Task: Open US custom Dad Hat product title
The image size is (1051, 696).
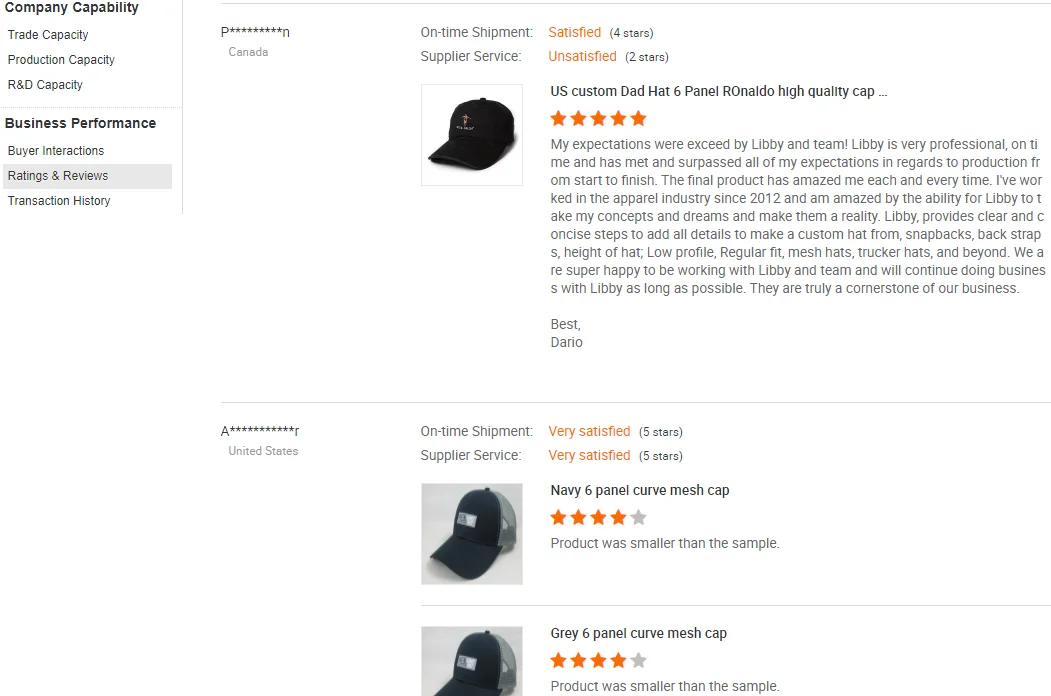Action: [719, 91]
